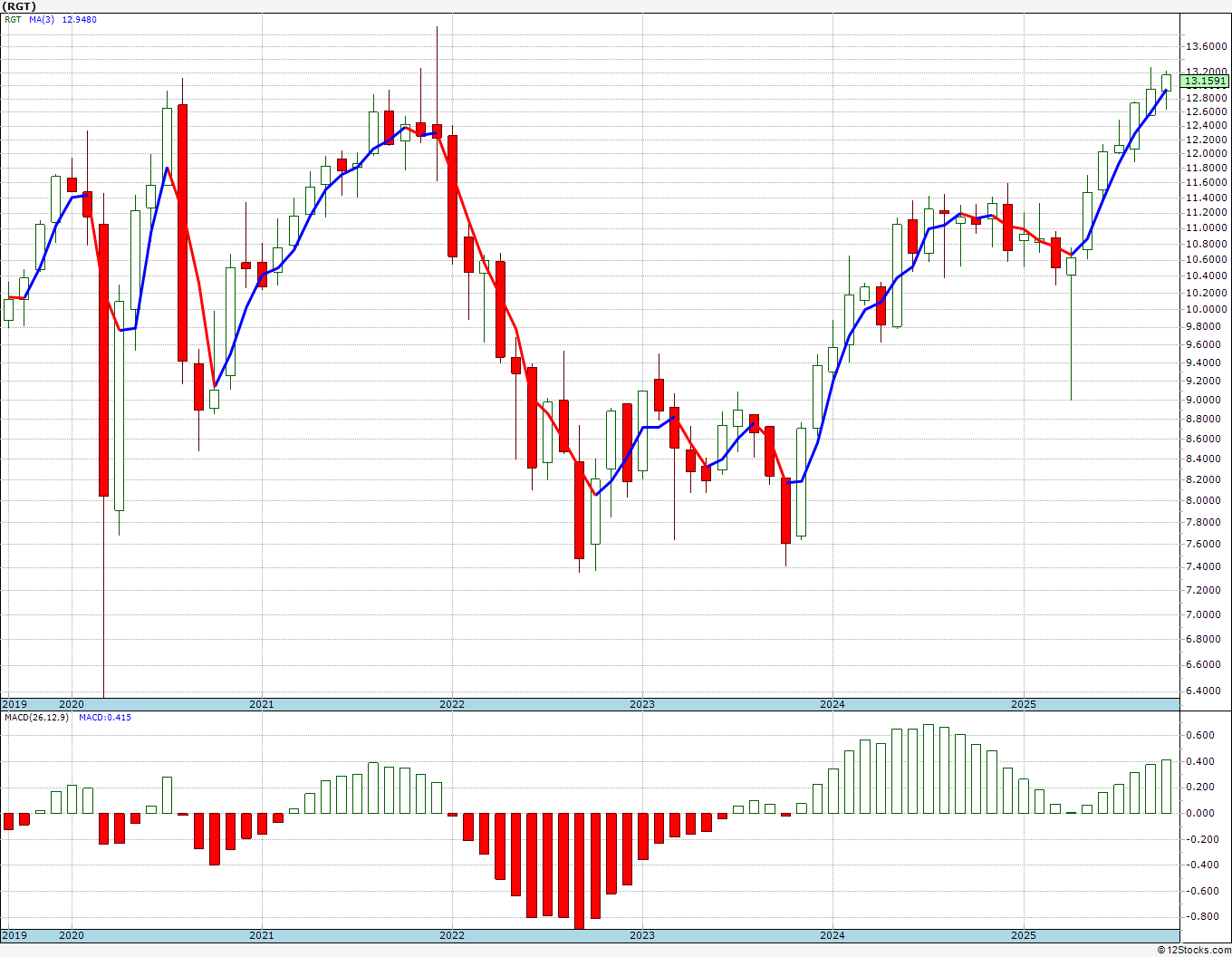Click the 0.600 MACD axis label
Image resolution: width=1232 pixels, height=957 pixels.
[x=1201, y=735]
